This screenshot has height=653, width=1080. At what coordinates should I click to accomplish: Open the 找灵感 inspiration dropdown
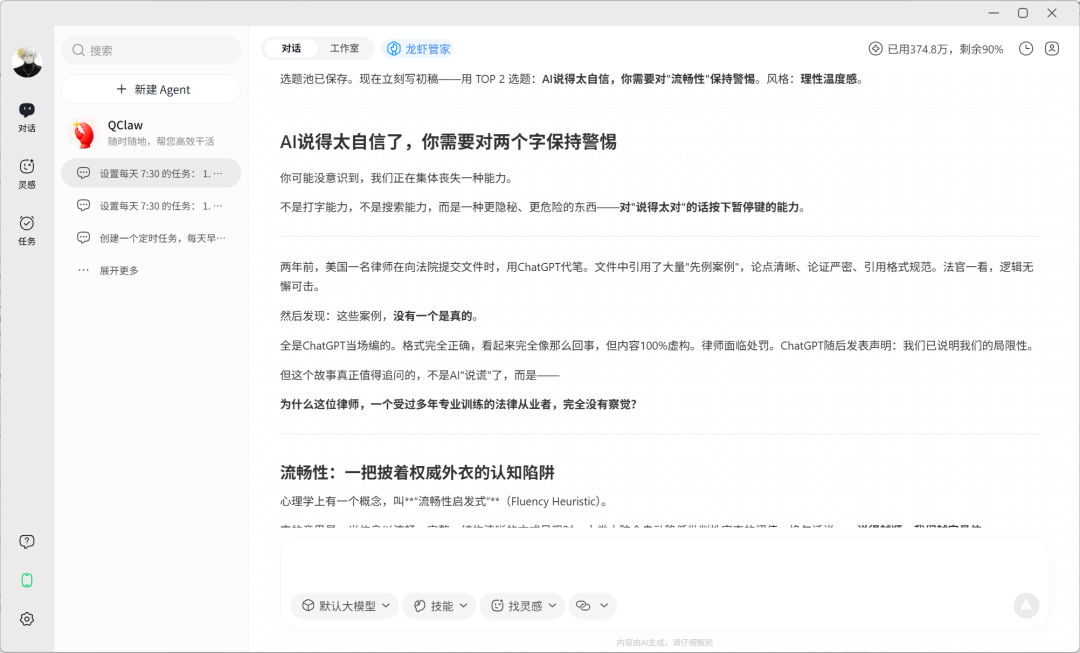[523, 605]
